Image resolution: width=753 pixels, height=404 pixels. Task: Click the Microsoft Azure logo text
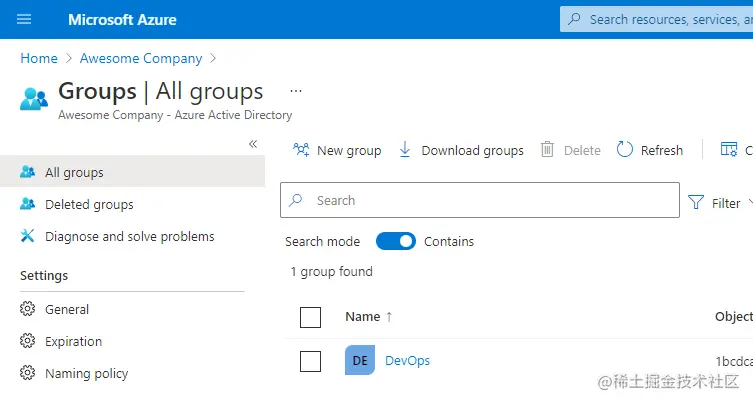(x=122, y=20)
